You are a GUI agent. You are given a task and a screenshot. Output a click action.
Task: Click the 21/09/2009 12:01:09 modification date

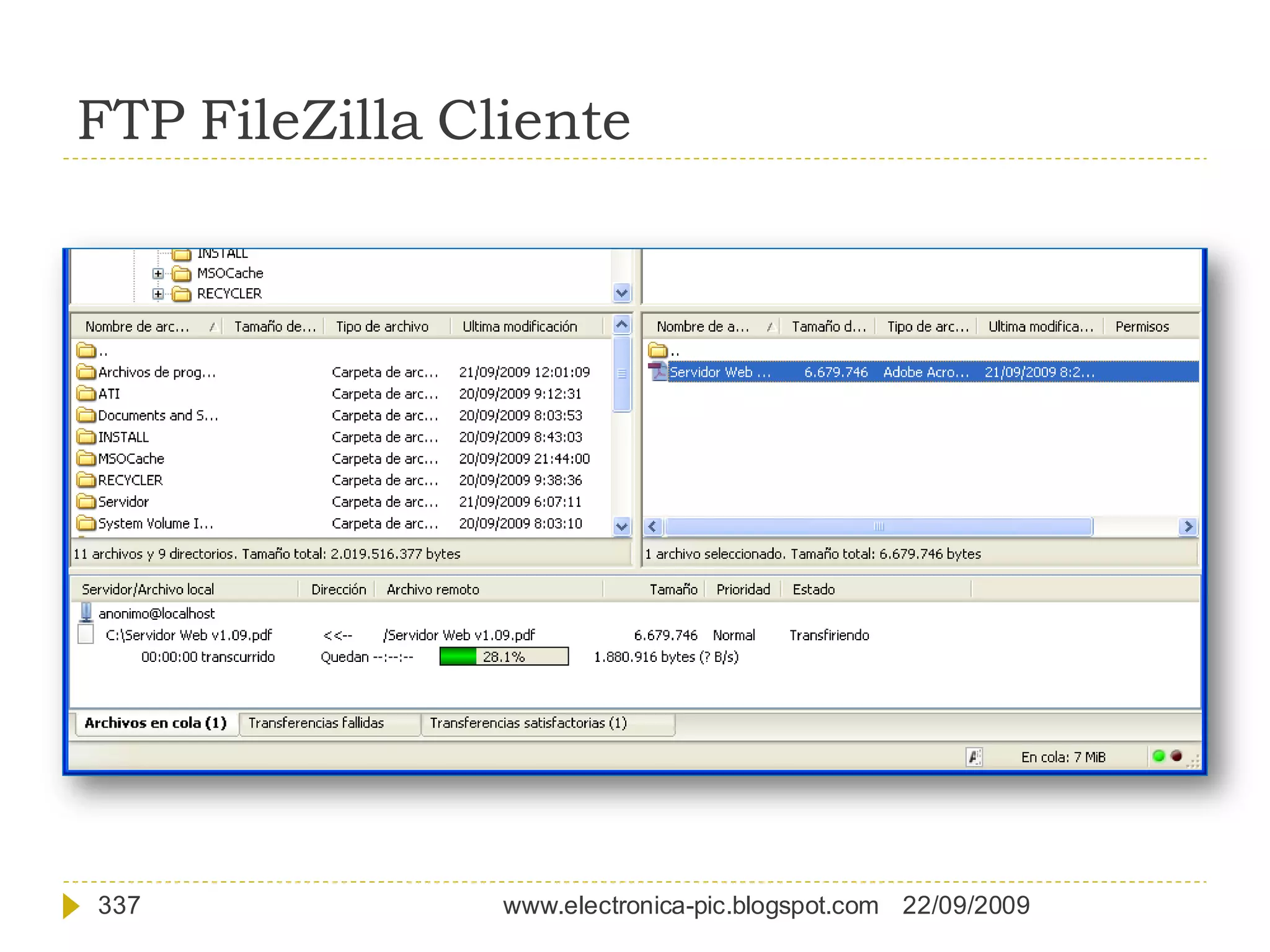[x=524, y=372]
